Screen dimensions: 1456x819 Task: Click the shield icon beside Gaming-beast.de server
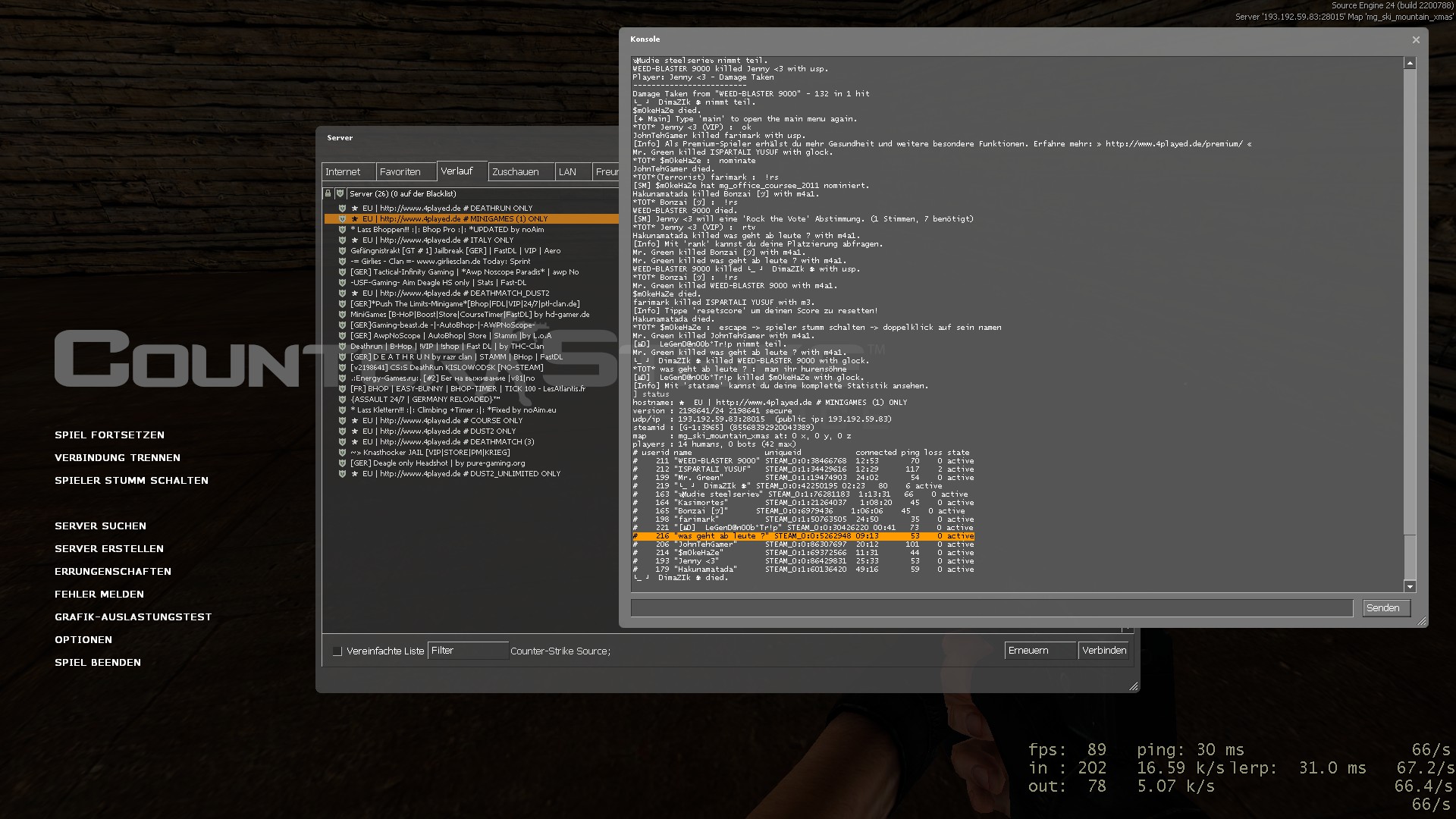[342, 325]
